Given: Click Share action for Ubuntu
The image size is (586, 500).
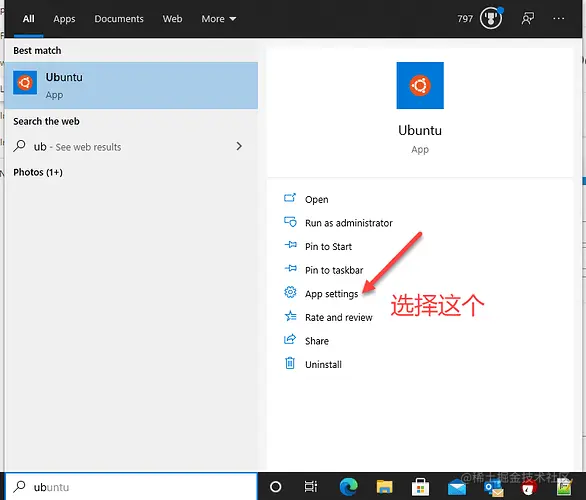Looking at the screenshot, I should (317, 341).
